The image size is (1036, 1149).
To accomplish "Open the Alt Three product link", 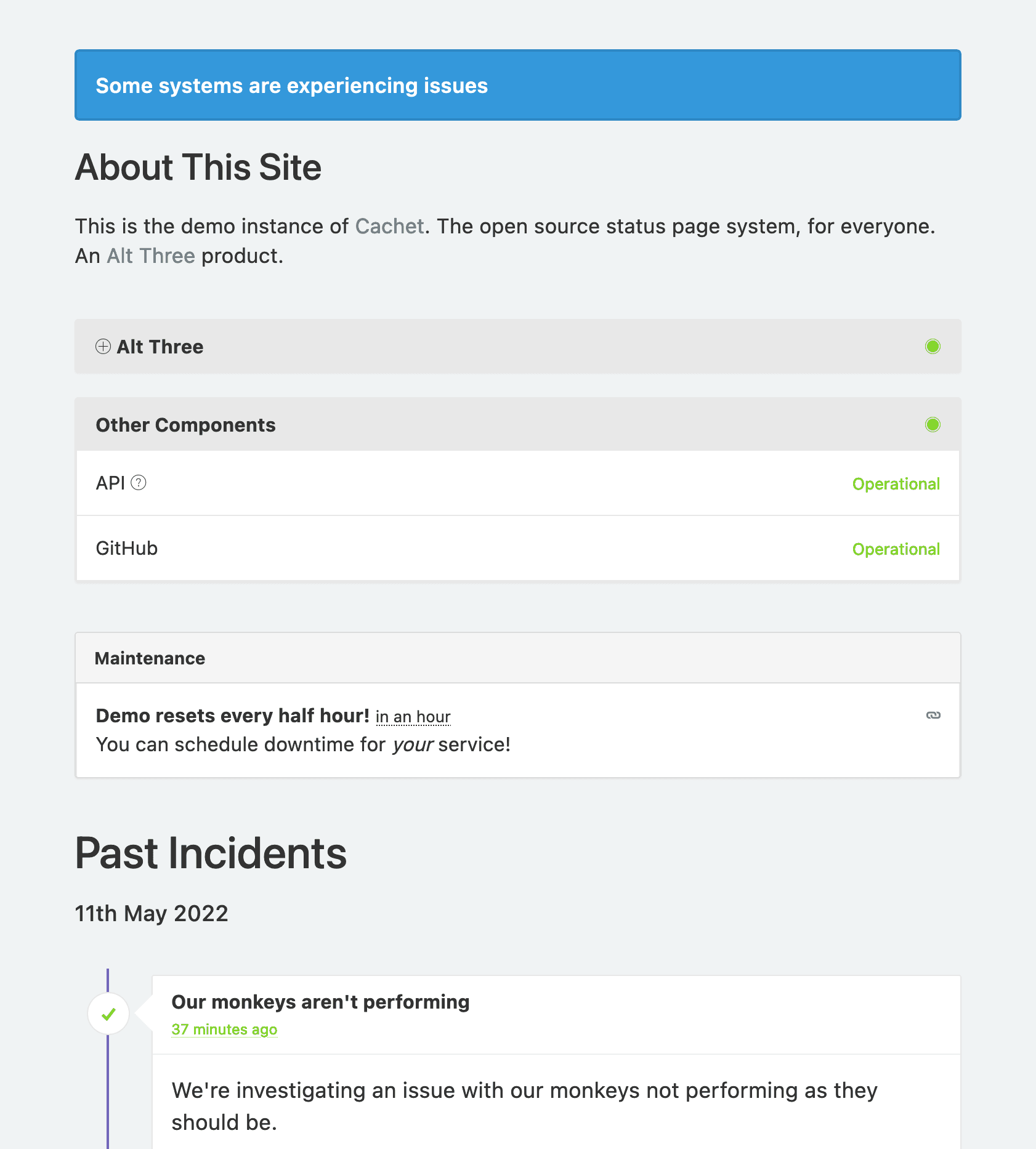I will pos(150,256).
